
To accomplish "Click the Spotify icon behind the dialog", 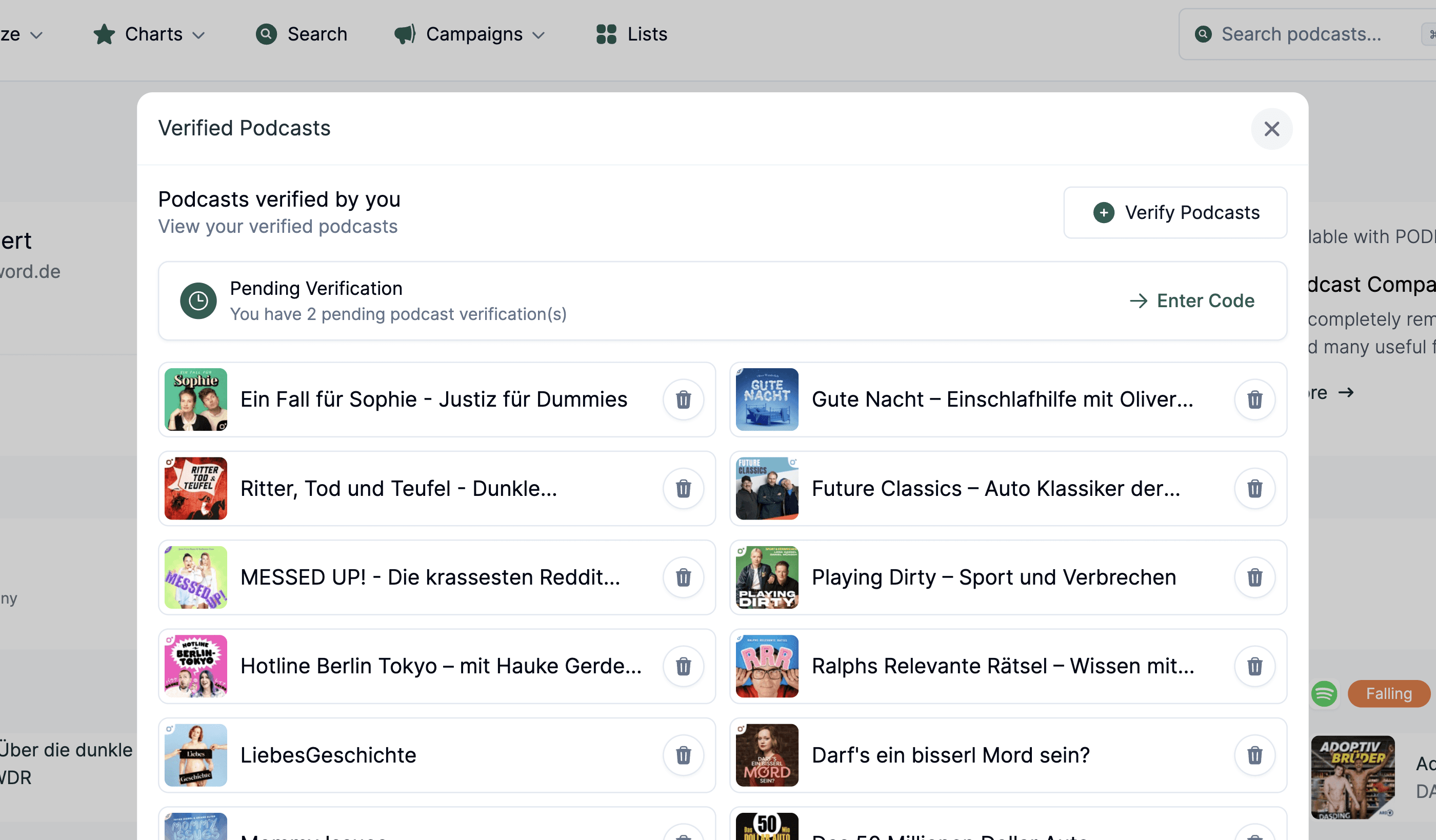I will pos(1324,694).
